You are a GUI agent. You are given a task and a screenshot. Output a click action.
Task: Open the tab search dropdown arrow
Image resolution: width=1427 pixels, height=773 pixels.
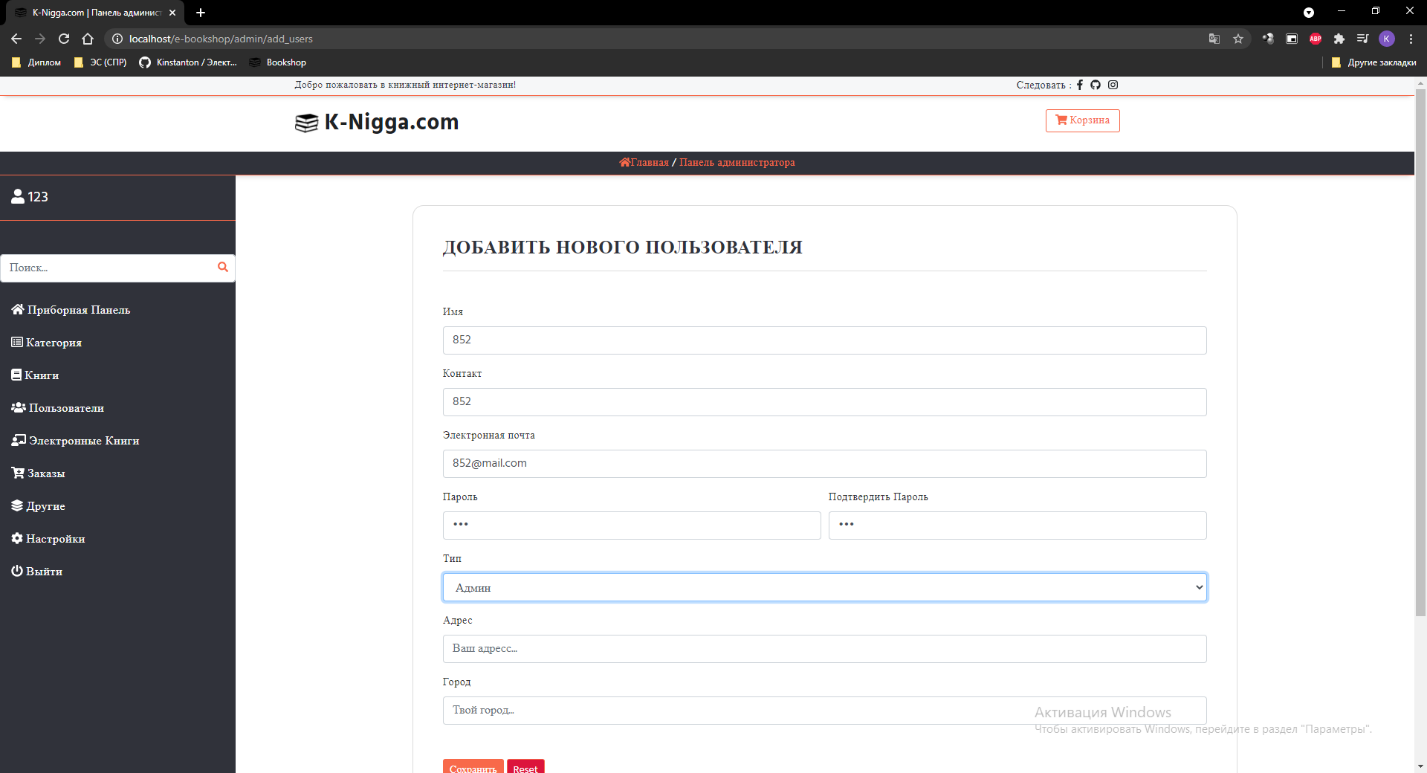tap(1309, 12)
